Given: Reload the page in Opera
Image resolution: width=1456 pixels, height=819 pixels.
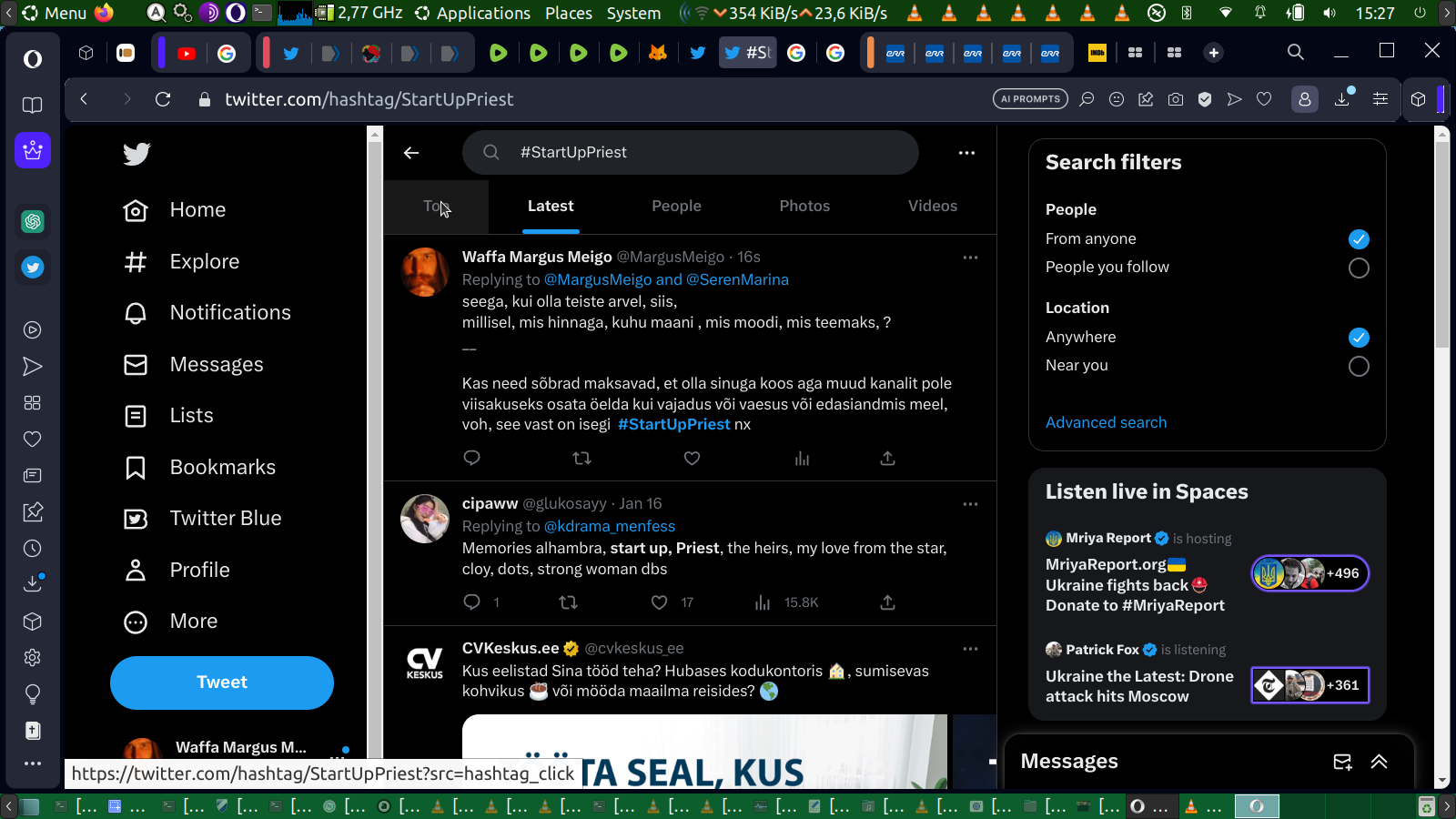Looking at the screenshot, I should 163,99.
